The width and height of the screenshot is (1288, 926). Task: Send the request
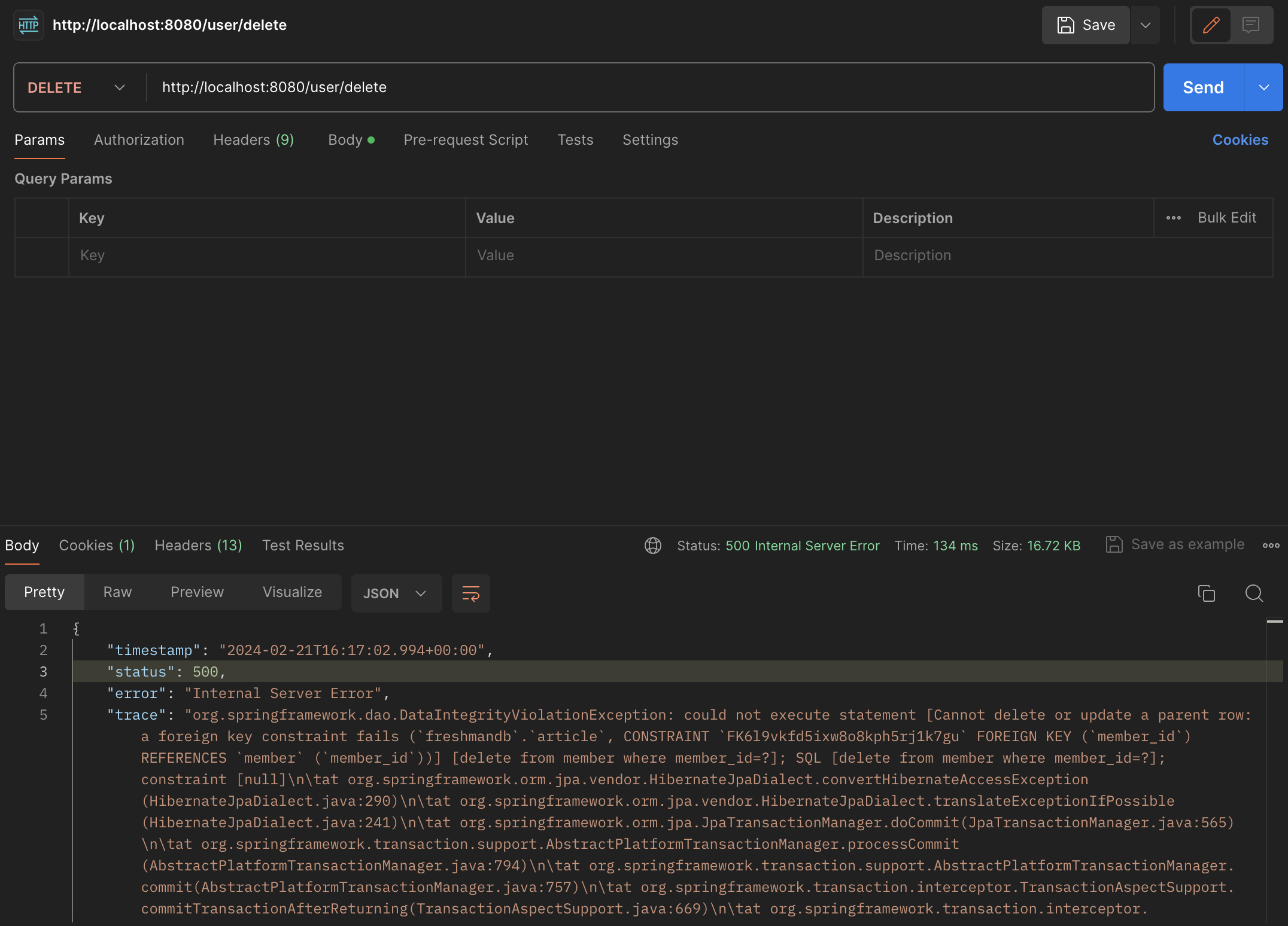point(1203,87)
